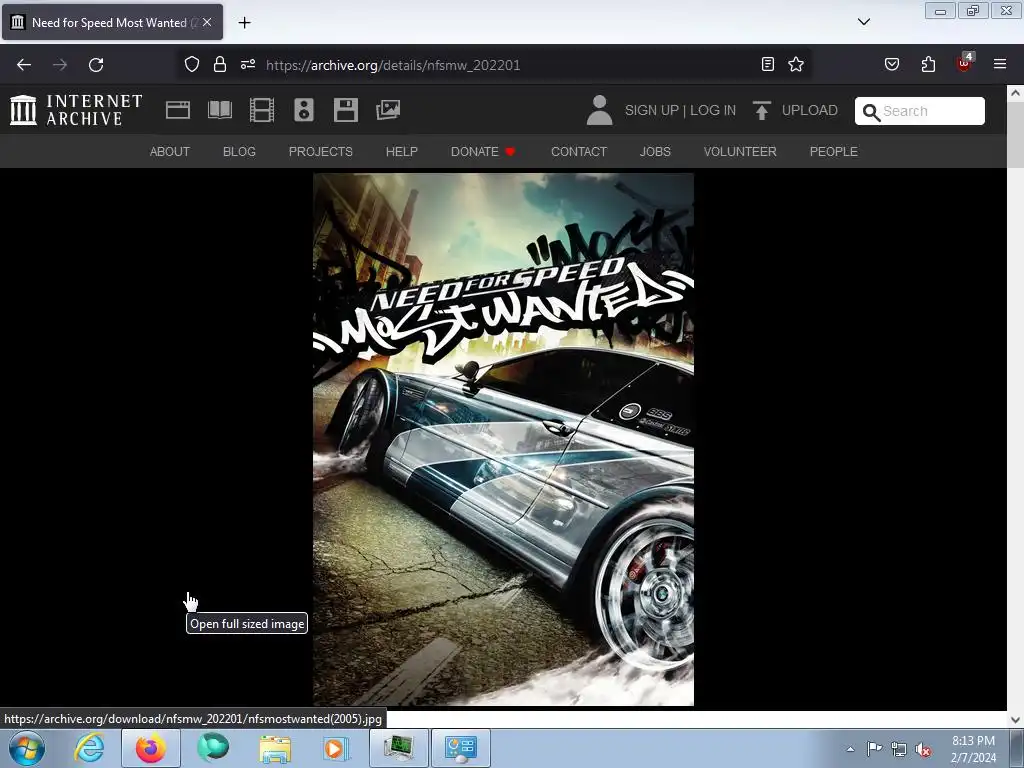The height and width of the screenshot is (768, 1024).
Task: Click the network tray icon
Action: click(x=899, y=749)
